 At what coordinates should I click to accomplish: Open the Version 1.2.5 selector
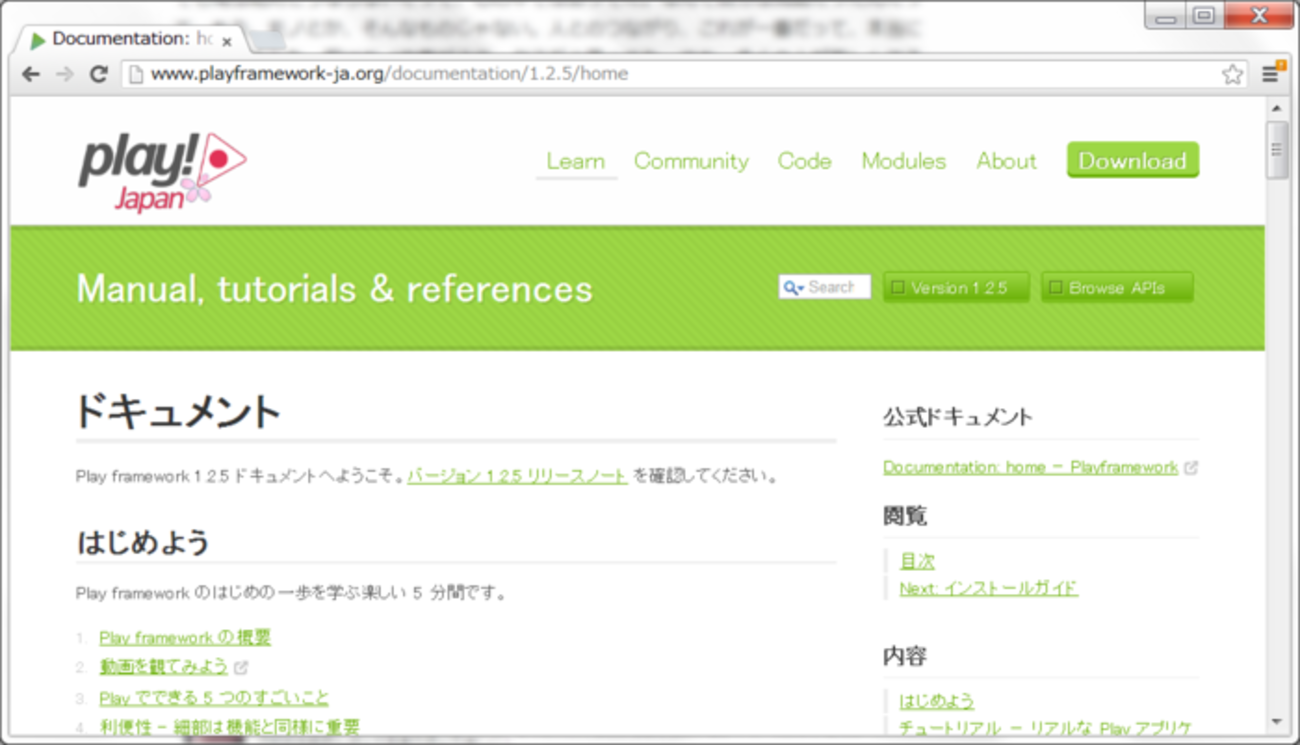coord(956,288)
